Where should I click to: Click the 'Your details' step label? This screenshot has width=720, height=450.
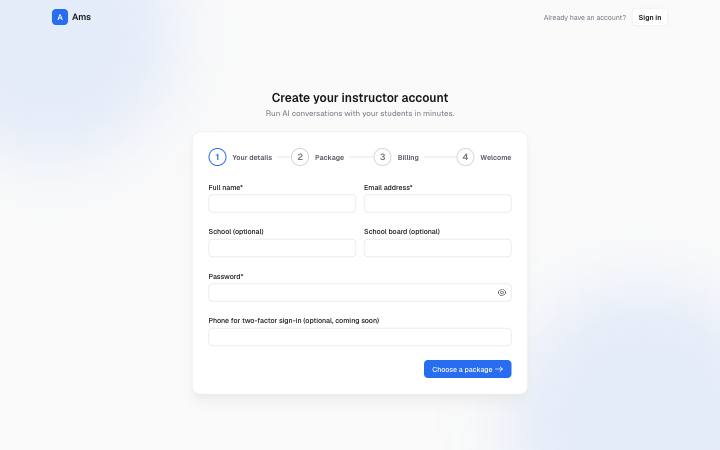[252, 158]
